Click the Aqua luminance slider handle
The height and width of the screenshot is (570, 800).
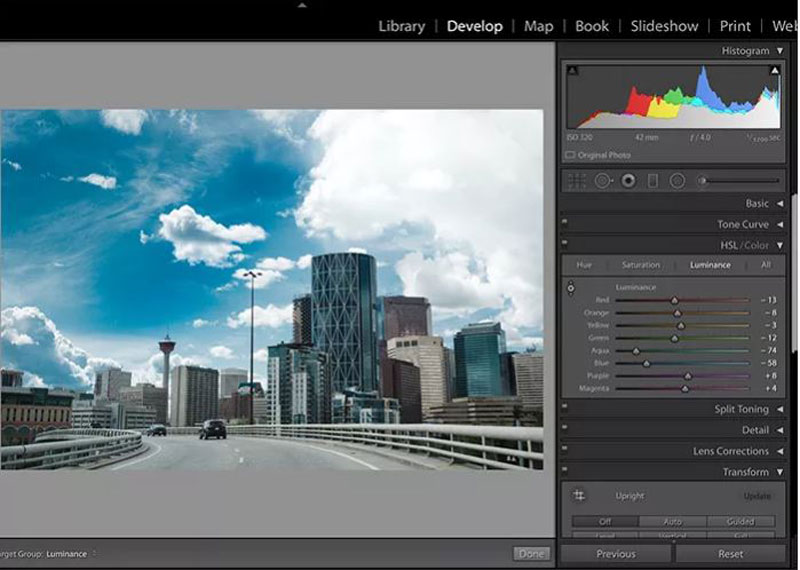(x=636, y=351)
